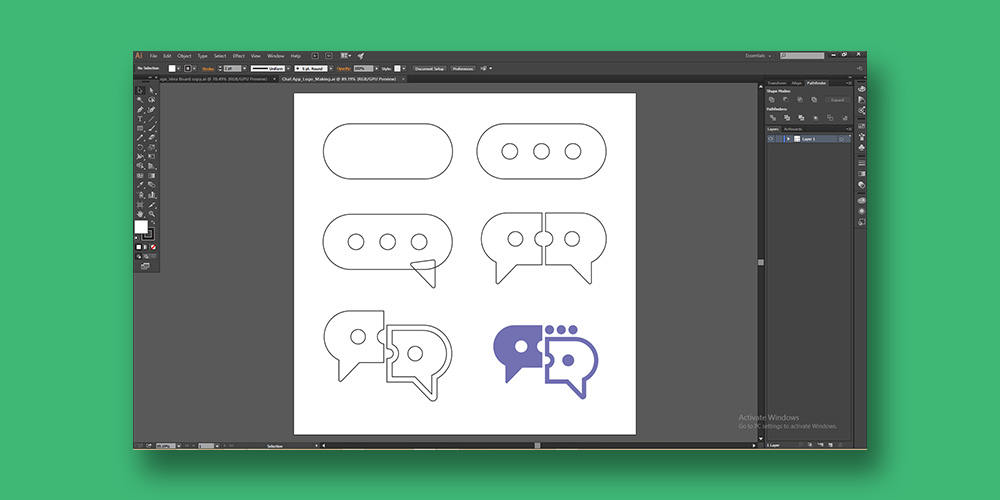
Task: Select the Artboard tool
Action: coord(140,203)
